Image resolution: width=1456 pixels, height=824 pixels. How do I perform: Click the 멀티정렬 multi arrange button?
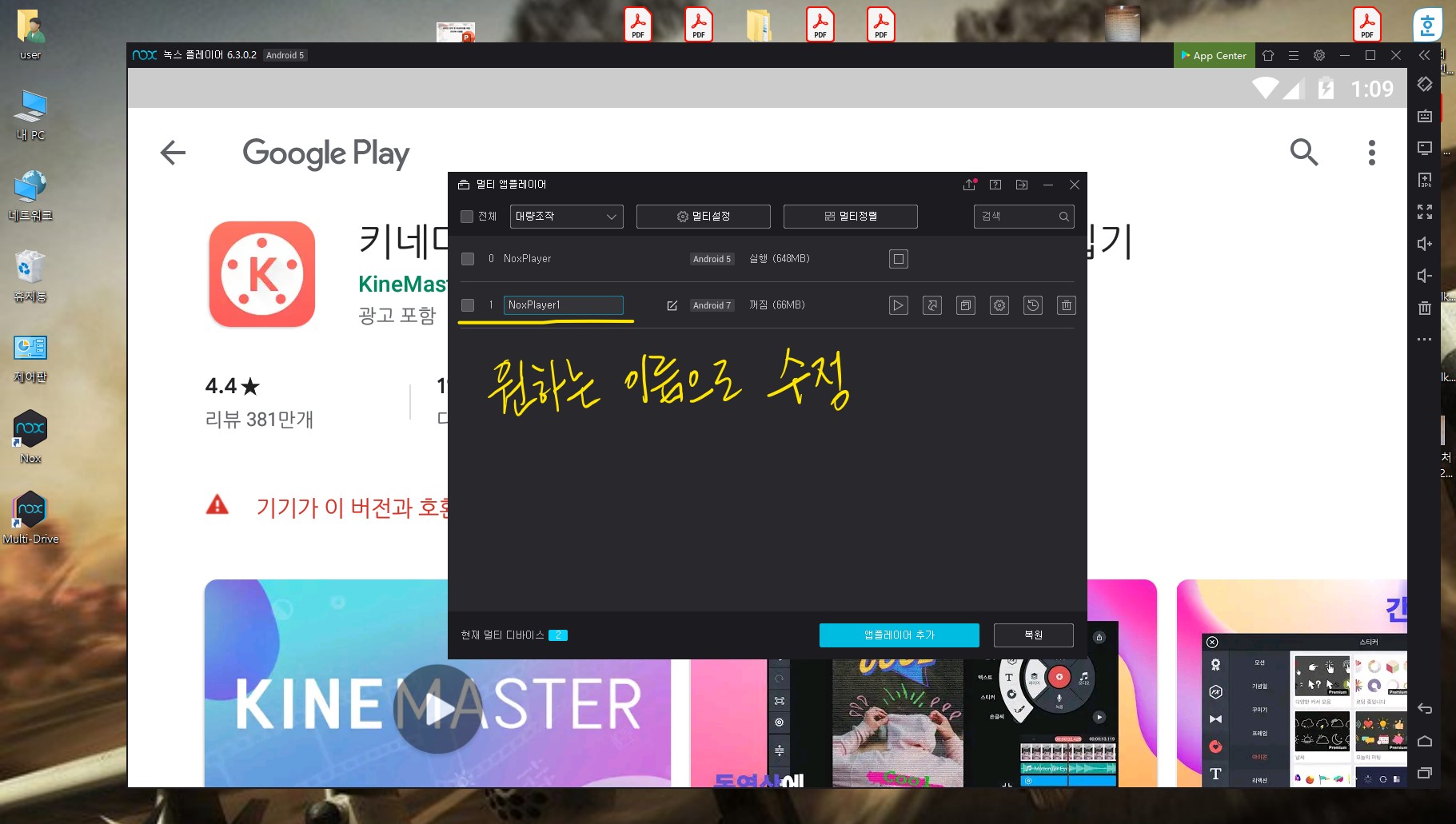[x=851, y=217]
